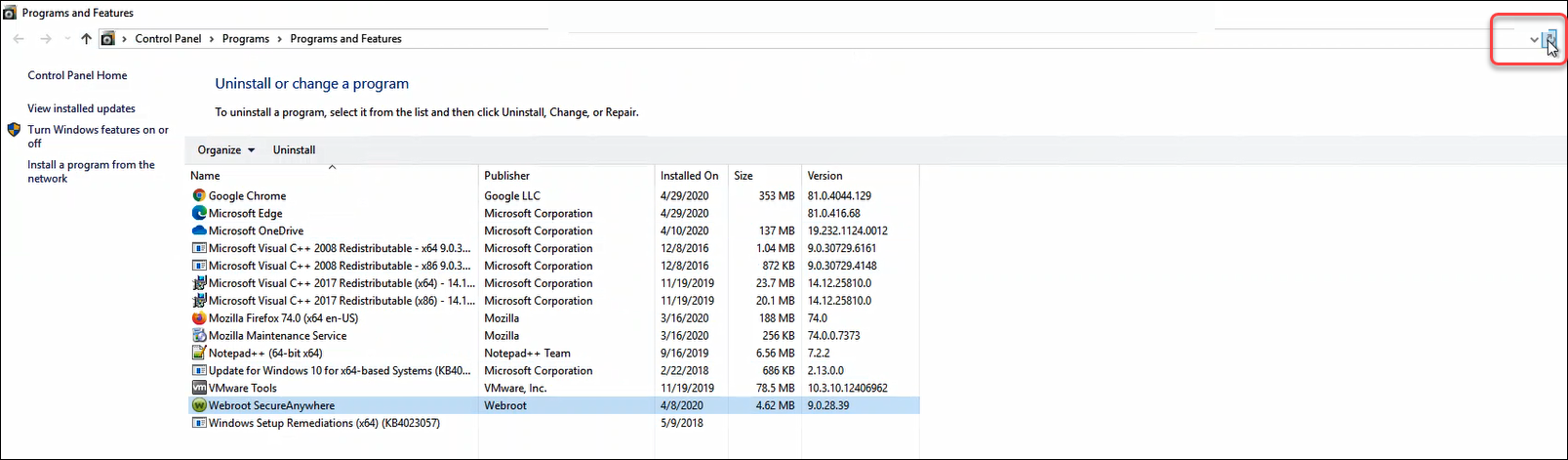
Task: Select the VMware Tools entry
Action: click(x=242, y=388)
